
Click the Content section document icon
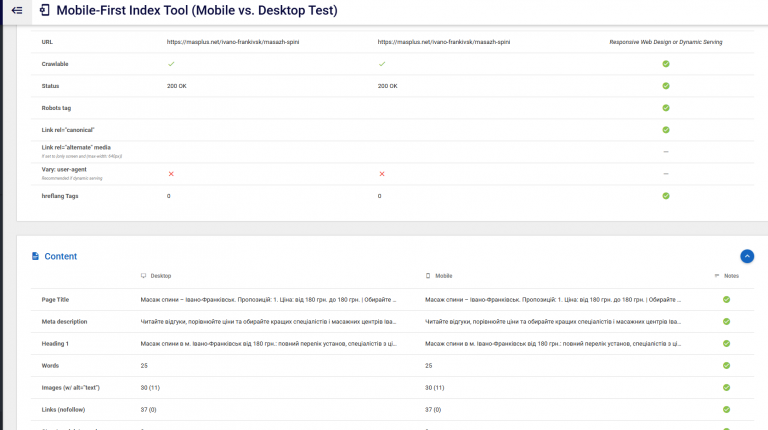pyautogui.click(x=35, y=256)
